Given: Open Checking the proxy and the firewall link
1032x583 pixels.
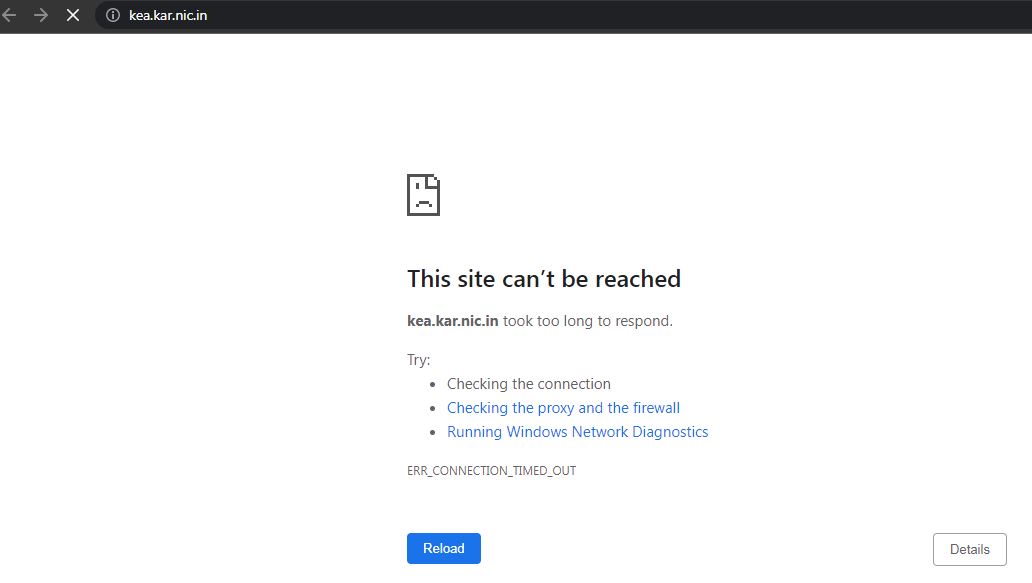Looking at the screenshot, I should [563, 408].
